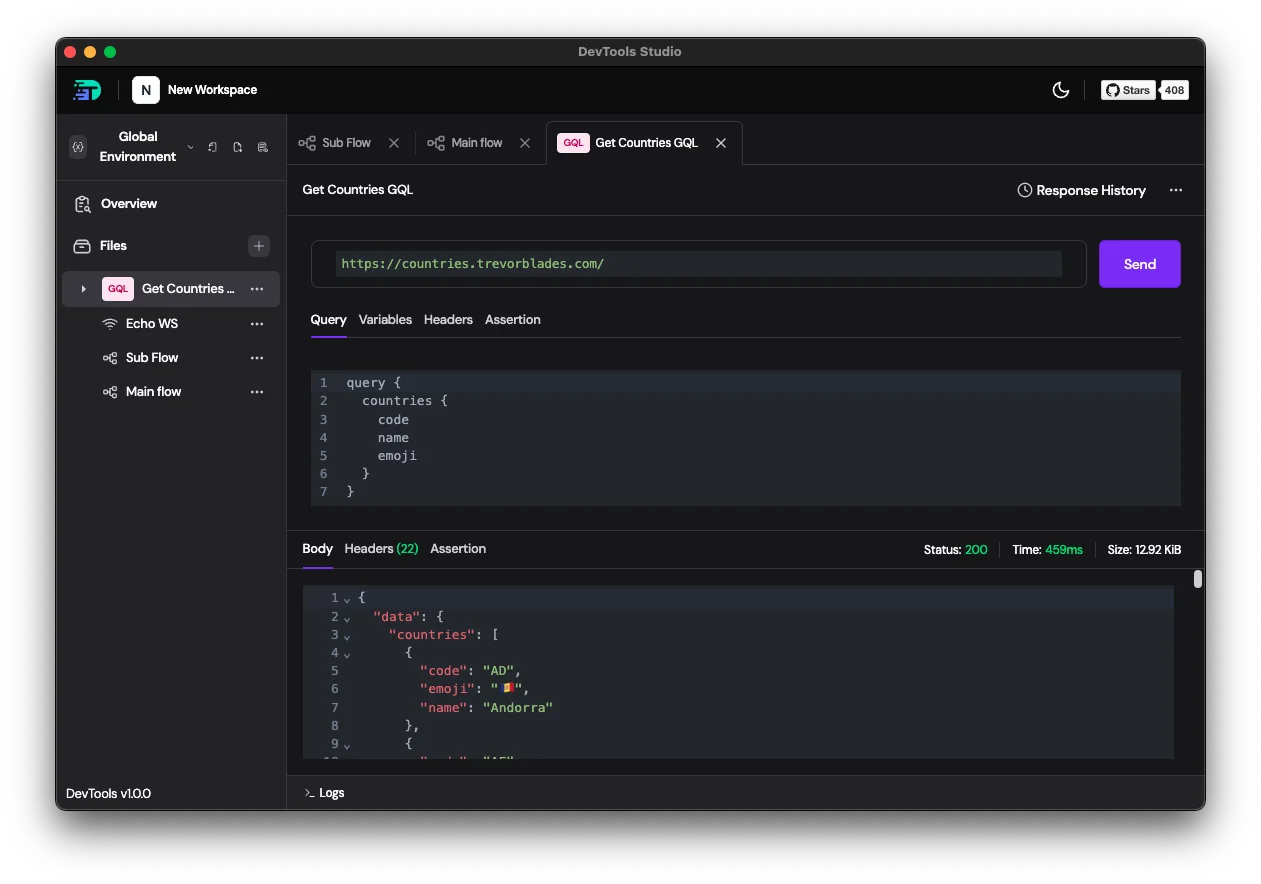This screenshot has width=1261, height=884.
Task: Open the Response History panel
Action: [x=1081, y=190]
